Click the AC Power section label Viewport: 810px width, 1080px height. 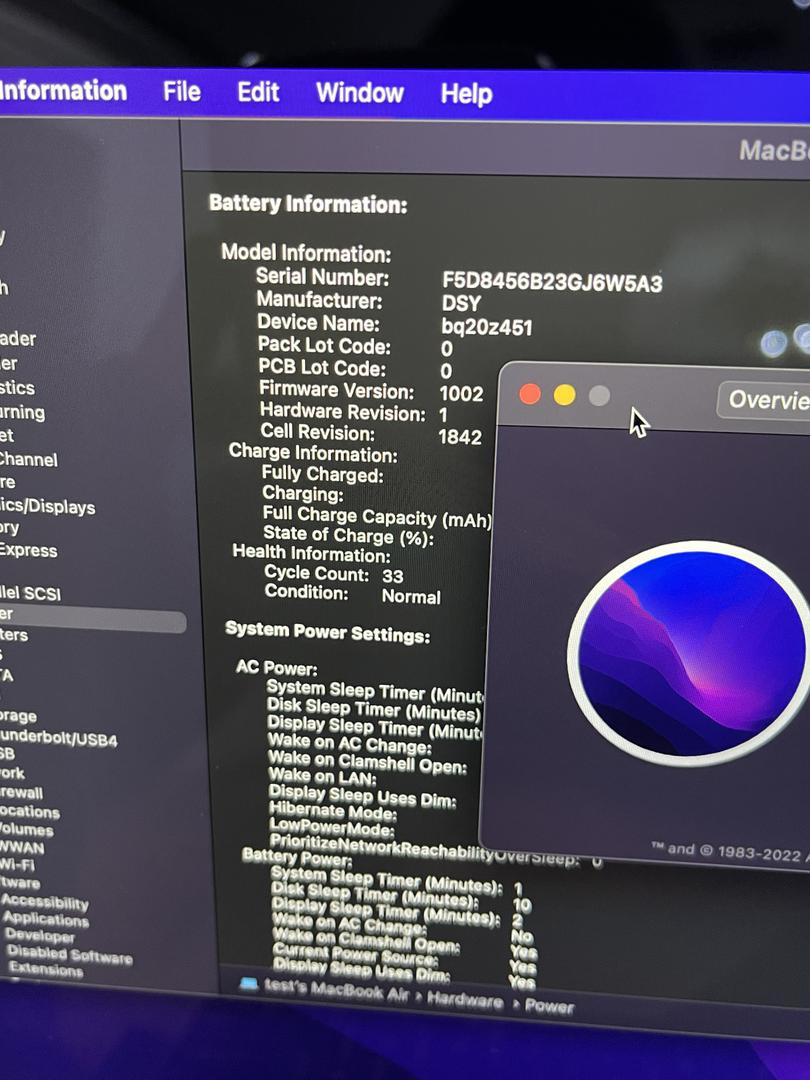coord(276,667)
